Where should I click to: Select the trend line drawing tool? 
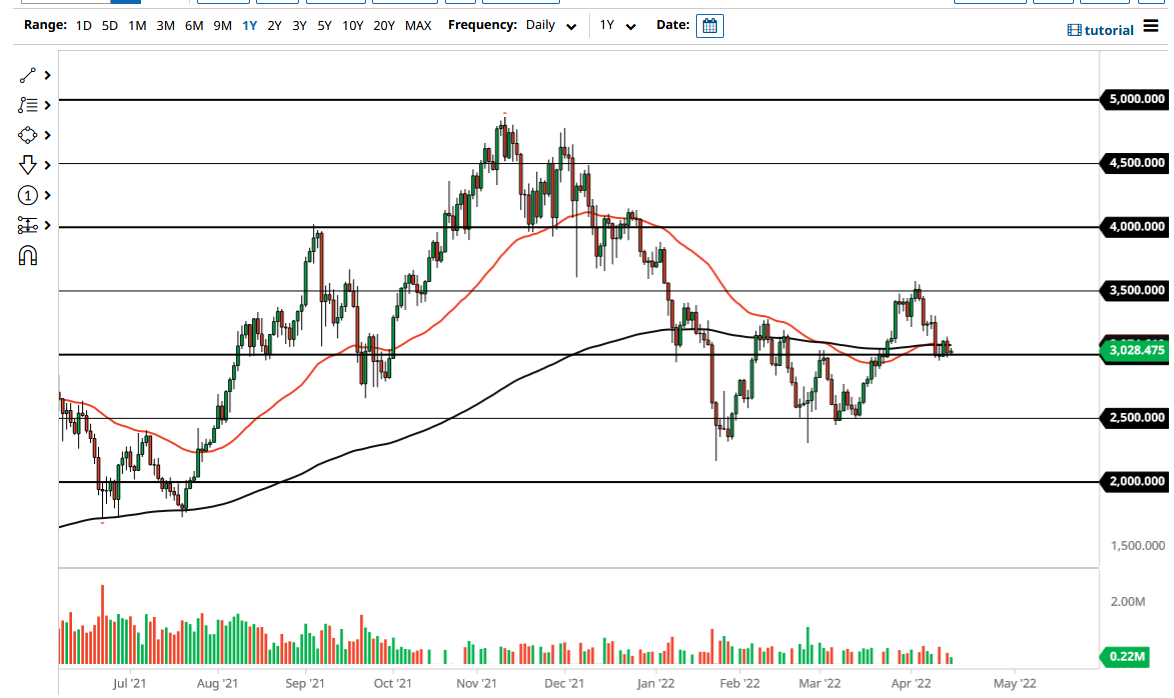[x=27, y=75]
